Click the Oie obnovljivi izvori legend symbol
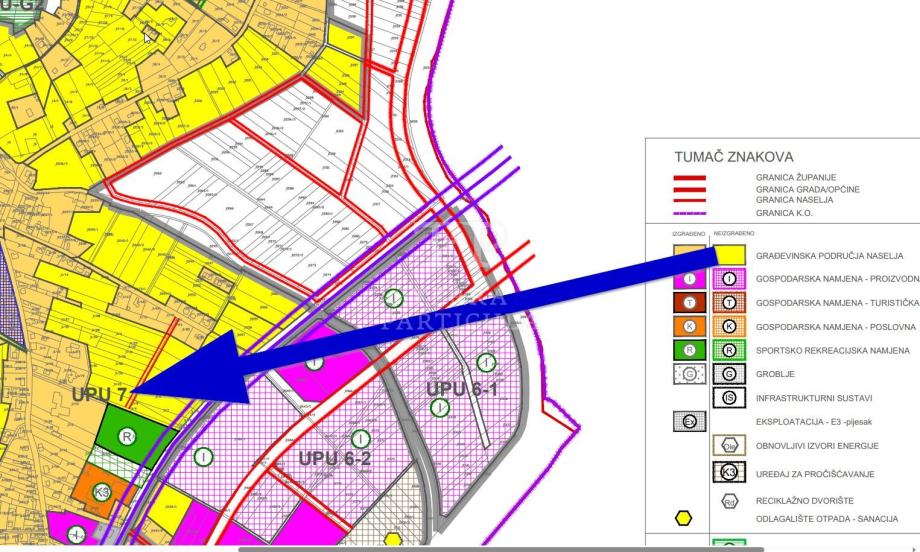920x552 pixels. click(729, 445)
